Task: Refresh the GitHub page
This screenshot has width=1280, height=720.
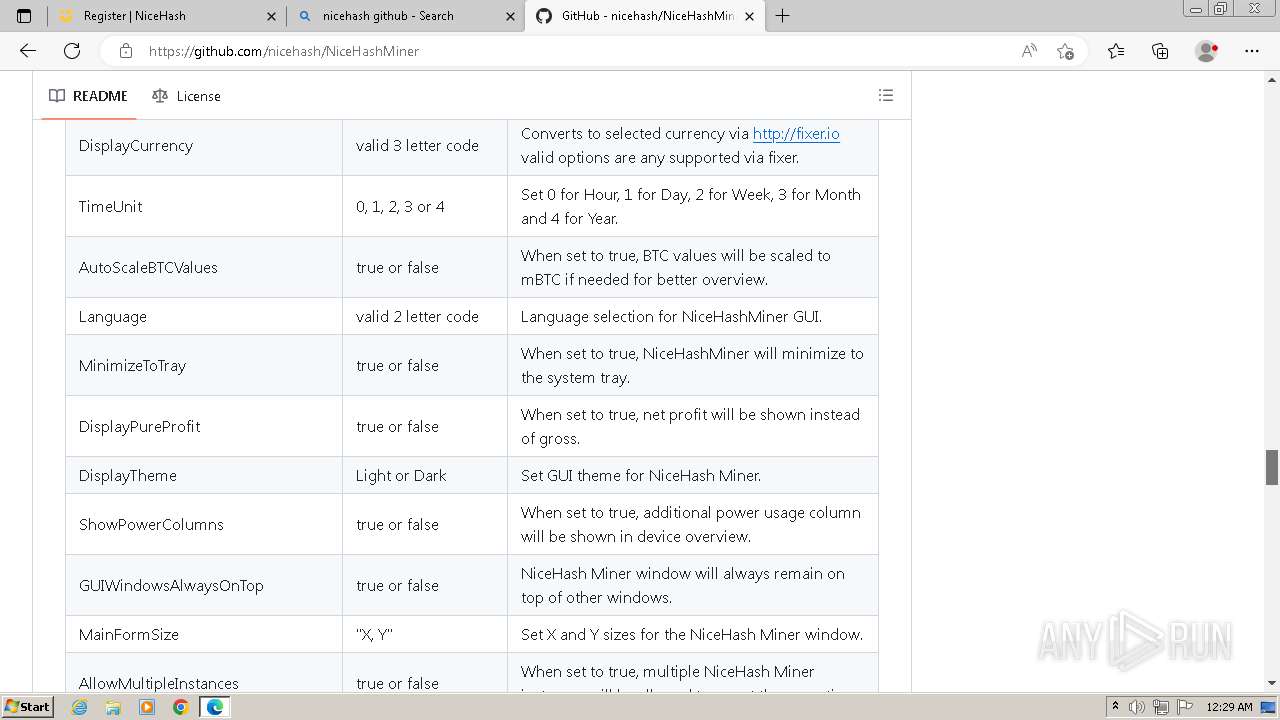Action: [72, 51]
